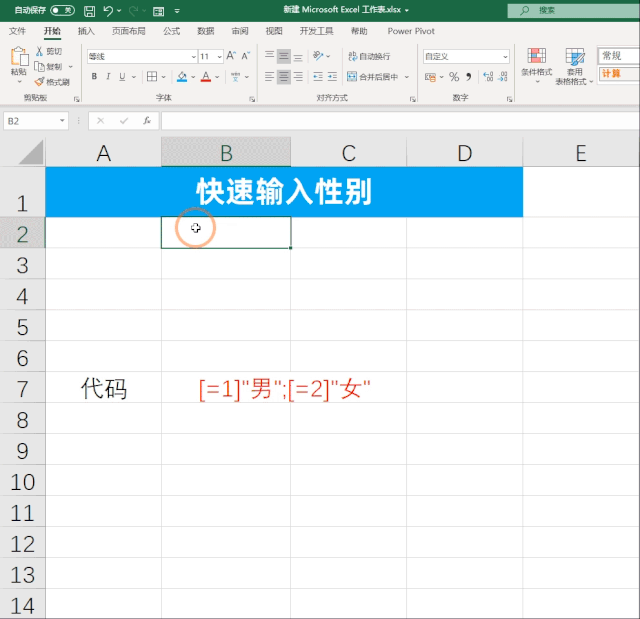Expand the Paste options arrow

(x=19, y=82)
